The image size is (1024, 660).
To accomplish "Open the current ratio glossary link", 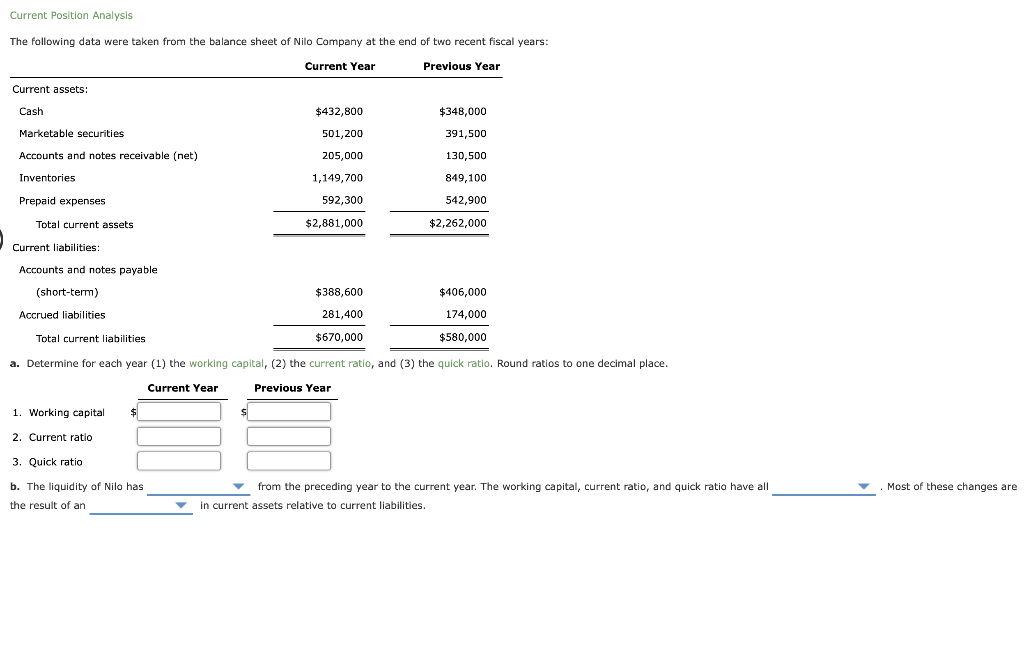I will [x=340, y=363].
